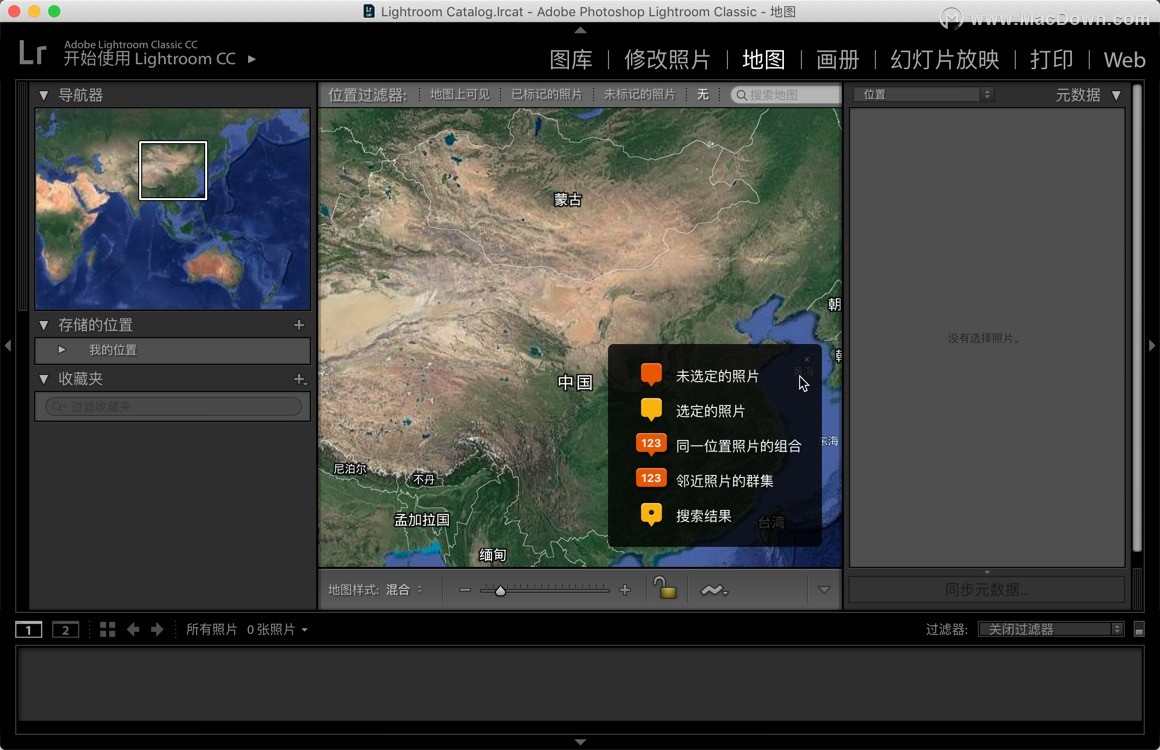Click the 搜索结果 marker icon

(651, 515)
